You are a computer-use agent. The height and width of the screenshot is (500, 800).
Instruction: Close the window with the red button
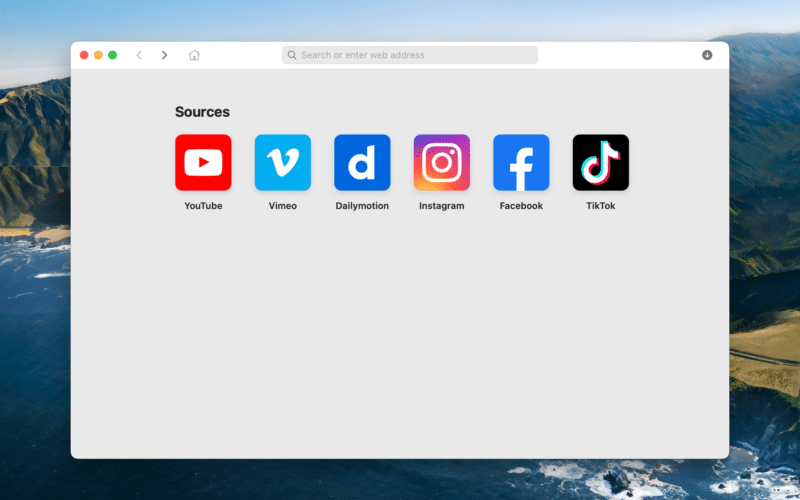pos(84,55)
